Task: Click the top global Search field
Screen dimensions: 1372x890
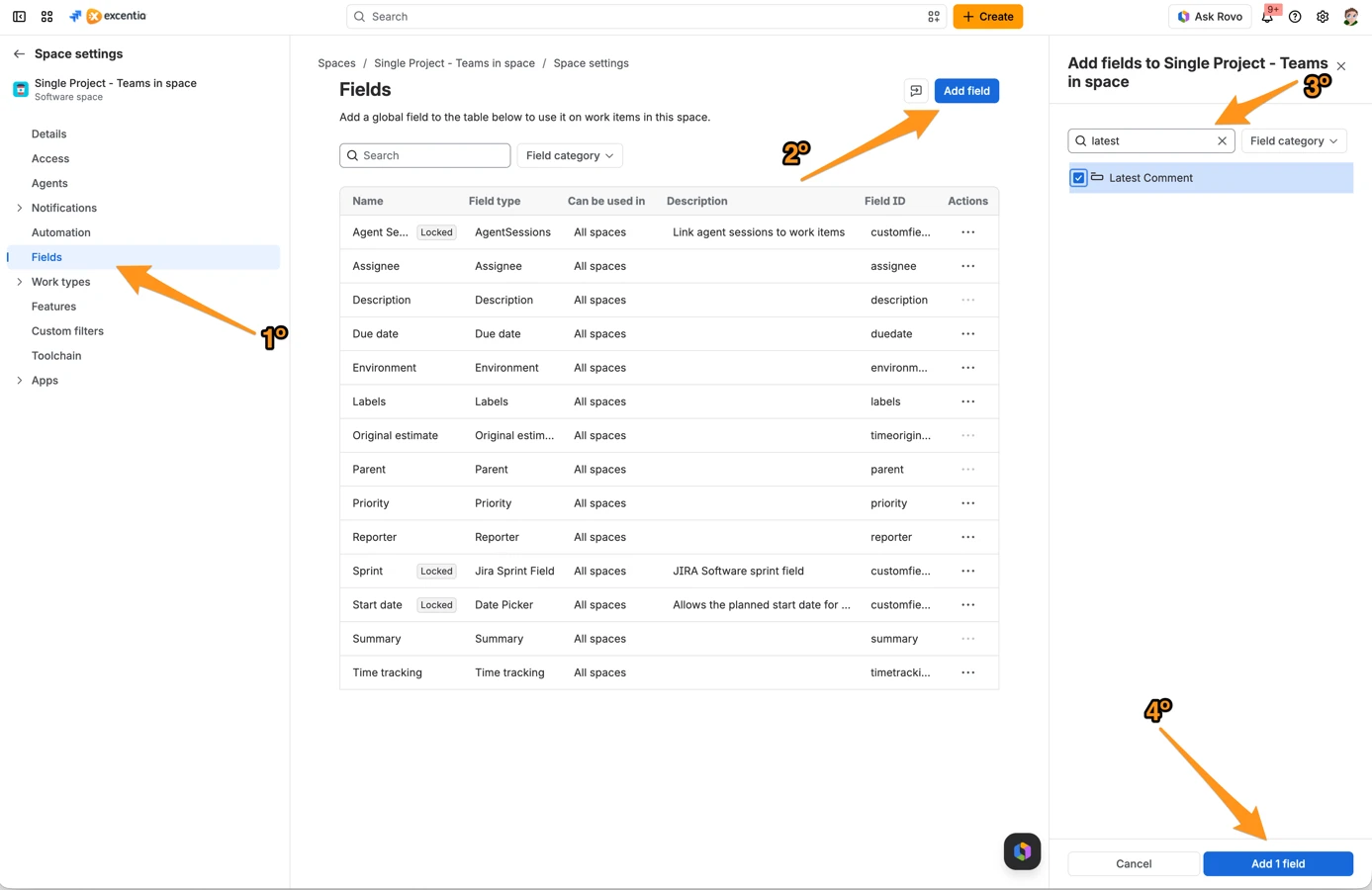Action: [647, 17]
